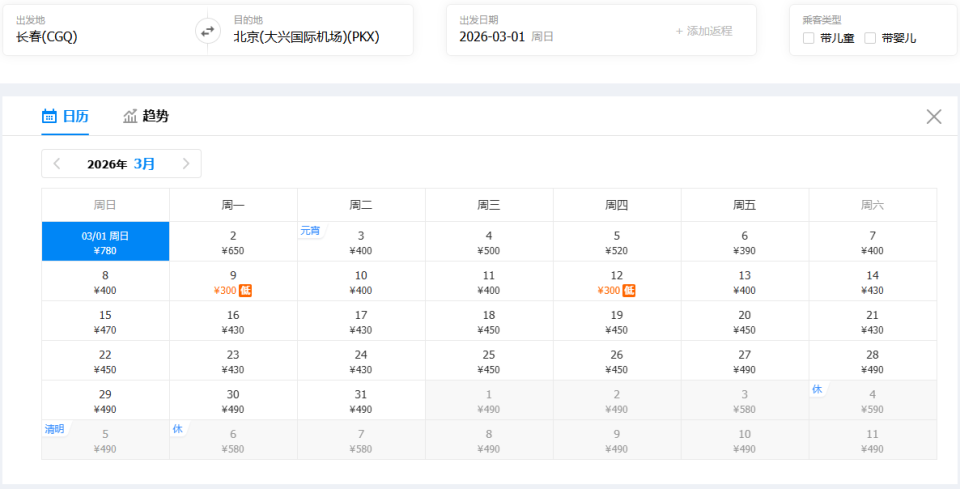The width and height of the screenshot is (960, 489).
Task: Click the 休 tag on April 4
Action: tap(817, 389)
